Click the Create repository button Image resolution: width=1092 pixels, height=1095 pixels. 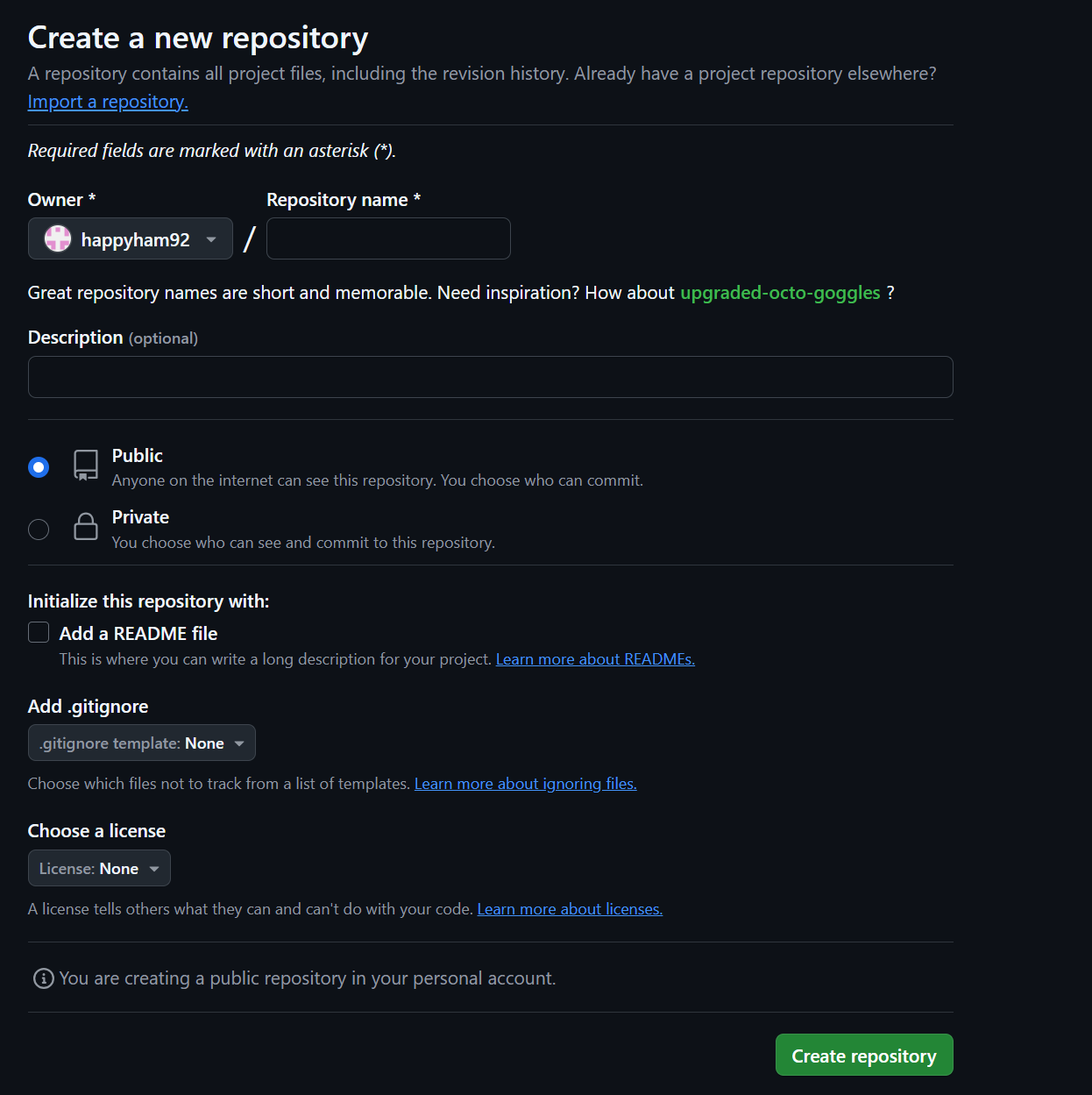pyautogui.click(x=864, y=1055)
